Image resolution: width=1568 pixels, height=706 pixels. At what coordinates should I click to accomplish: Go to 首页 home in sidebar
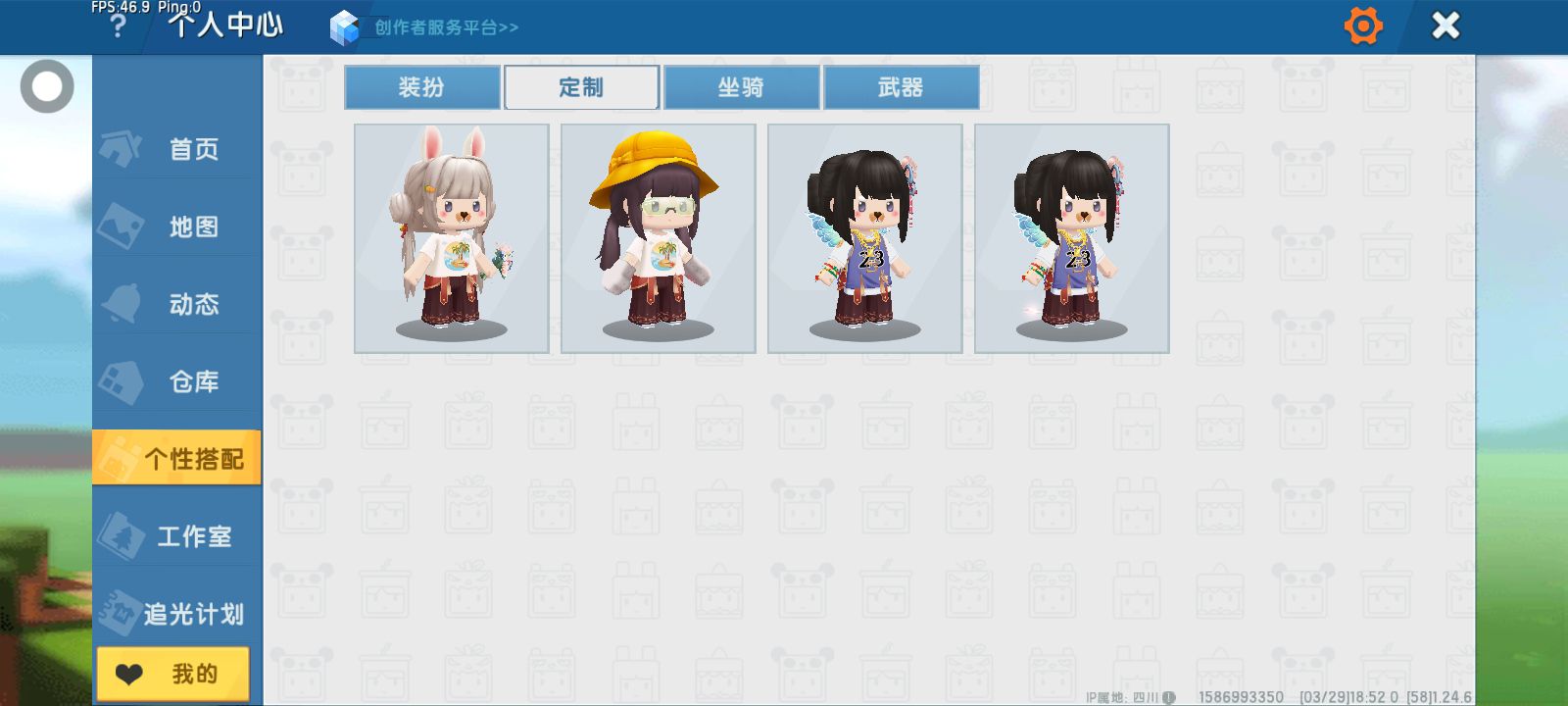(x=177, y=149)
